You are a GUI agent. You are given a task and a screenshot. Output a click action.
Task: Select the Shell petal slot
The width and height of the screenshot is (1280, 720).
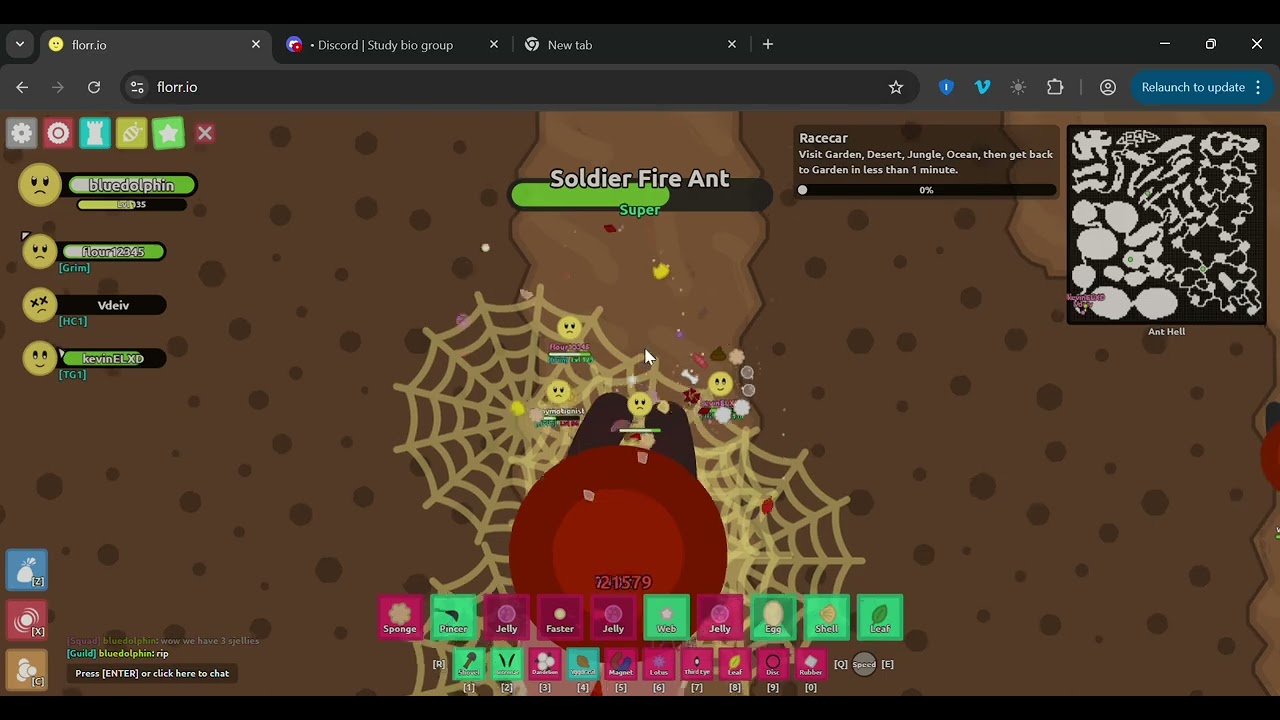point(826,616)
